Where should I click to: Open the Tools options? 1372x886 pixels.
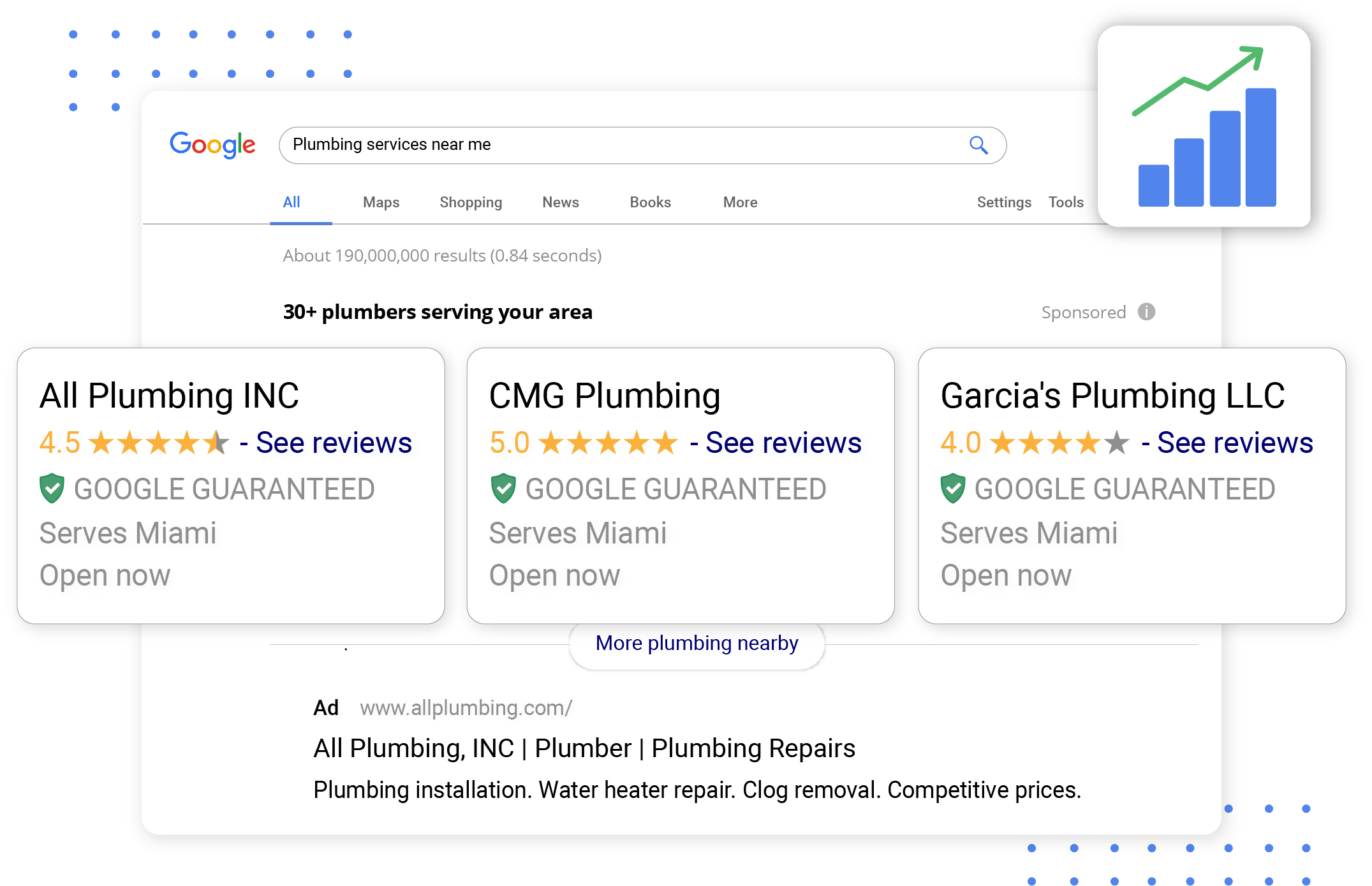click(1065, 202)
